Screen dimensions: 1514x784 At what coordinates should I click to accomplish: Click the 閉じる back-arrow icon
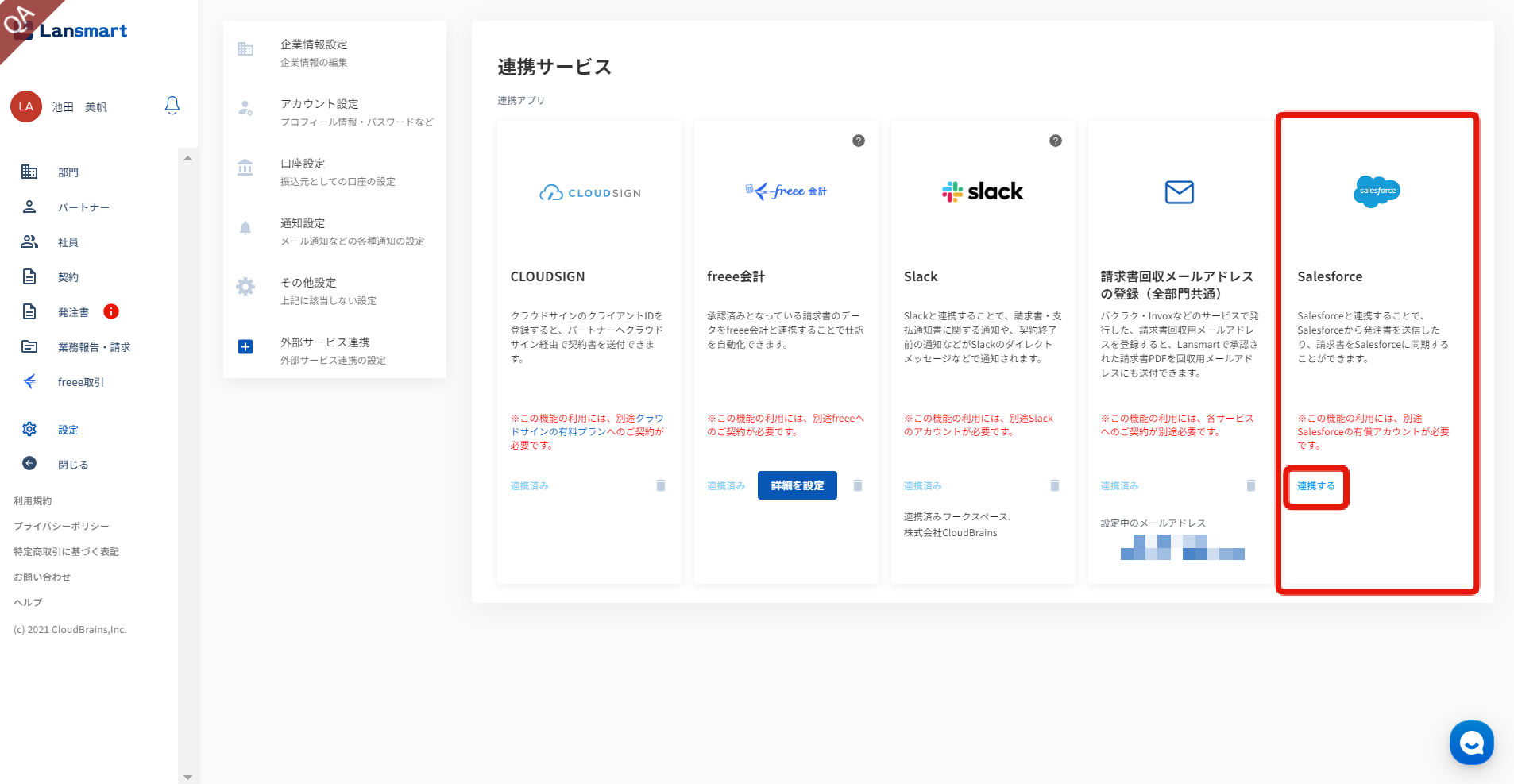click(29, 464)
